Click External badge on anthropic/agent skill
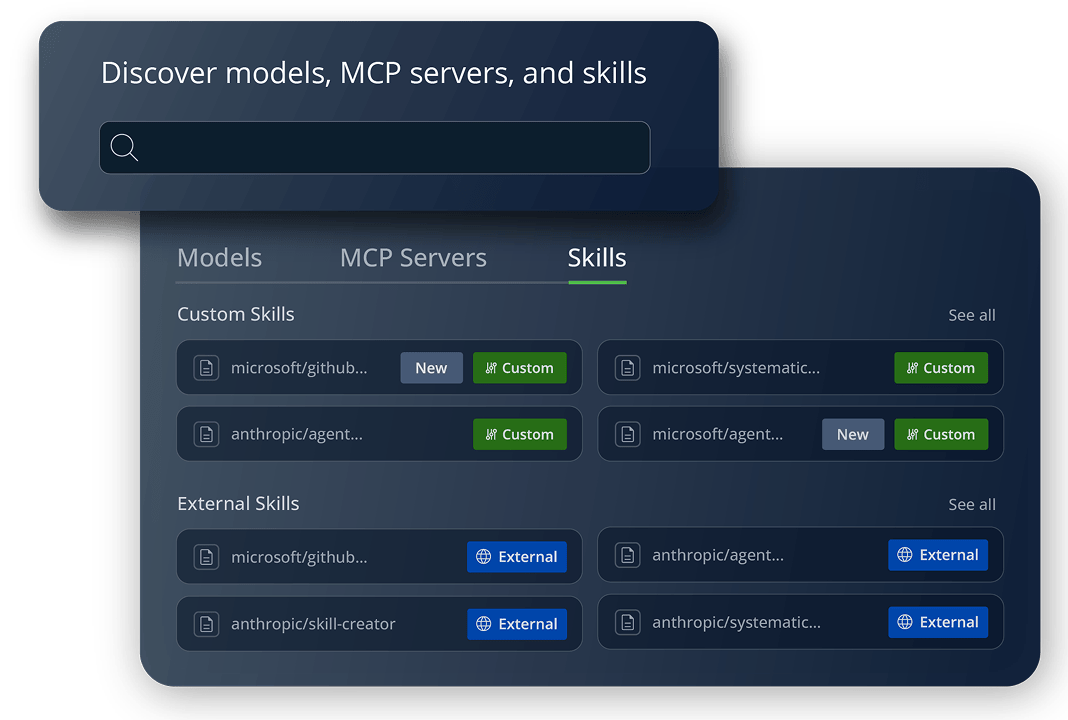Image resolution: width=1068 pixels, height=720 pixels. 938,555
